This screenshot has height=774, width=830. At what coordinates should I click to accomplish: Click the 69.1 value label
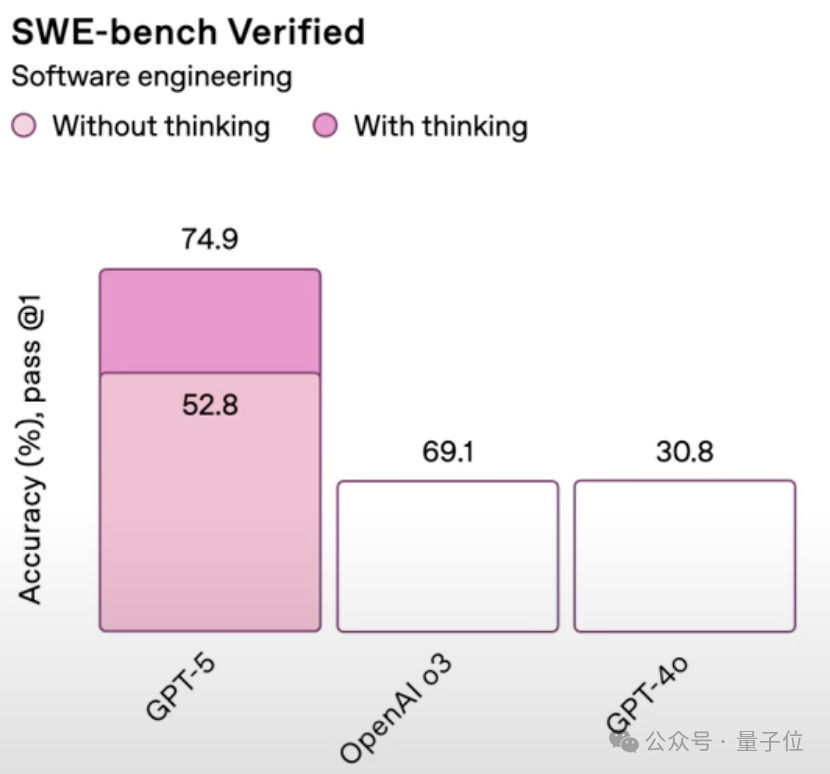(x=448, y=452)
